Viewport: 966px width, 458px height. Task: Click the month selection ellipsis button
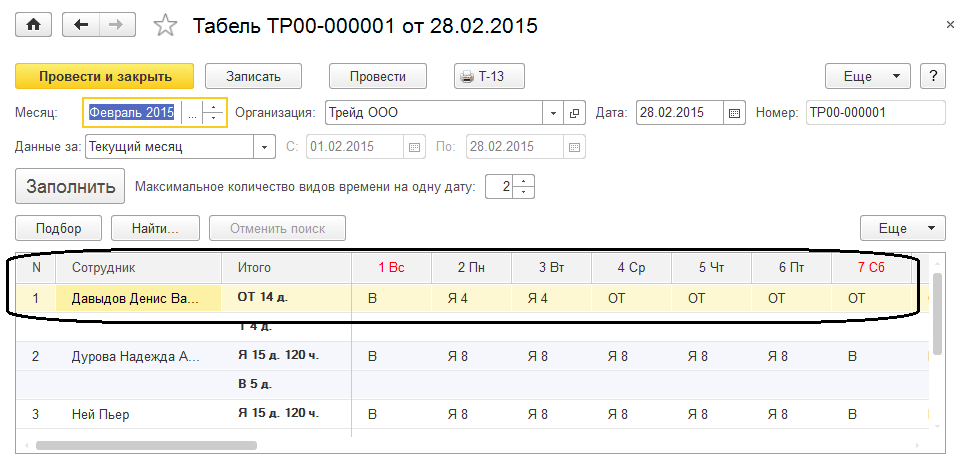pyautogui.click(x=192, y=113)
